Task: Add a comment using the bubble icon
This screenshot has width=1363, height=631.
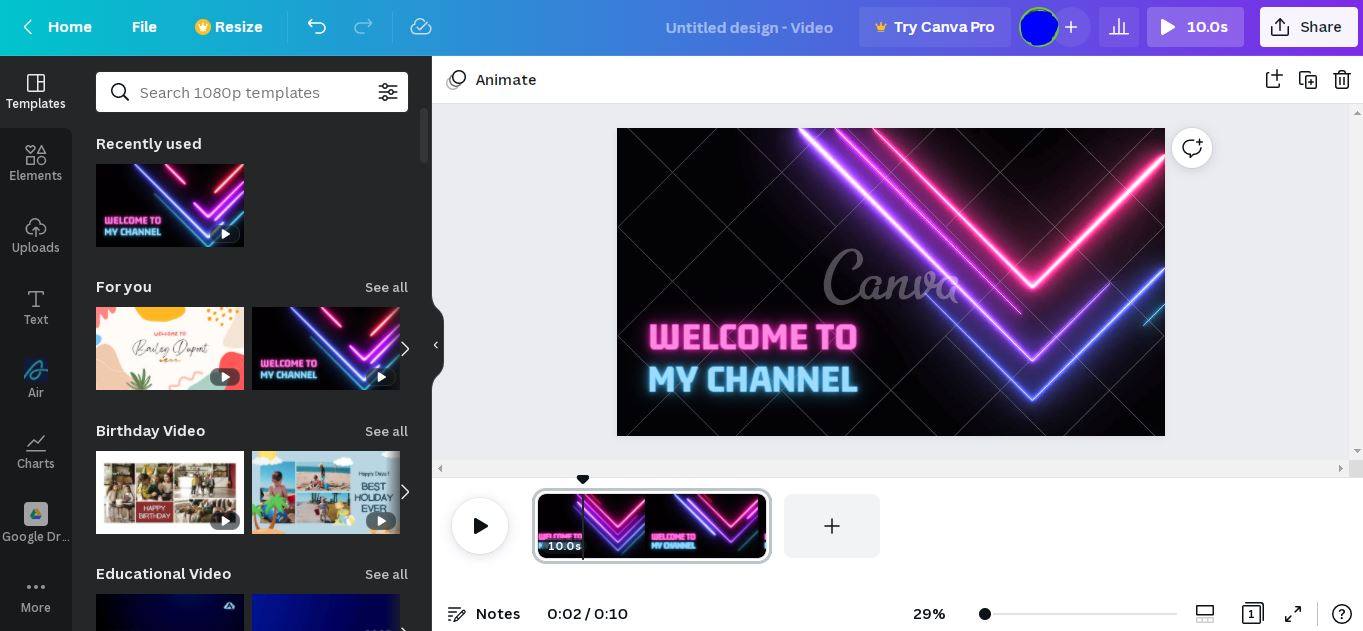Action: pos(1192,148)
